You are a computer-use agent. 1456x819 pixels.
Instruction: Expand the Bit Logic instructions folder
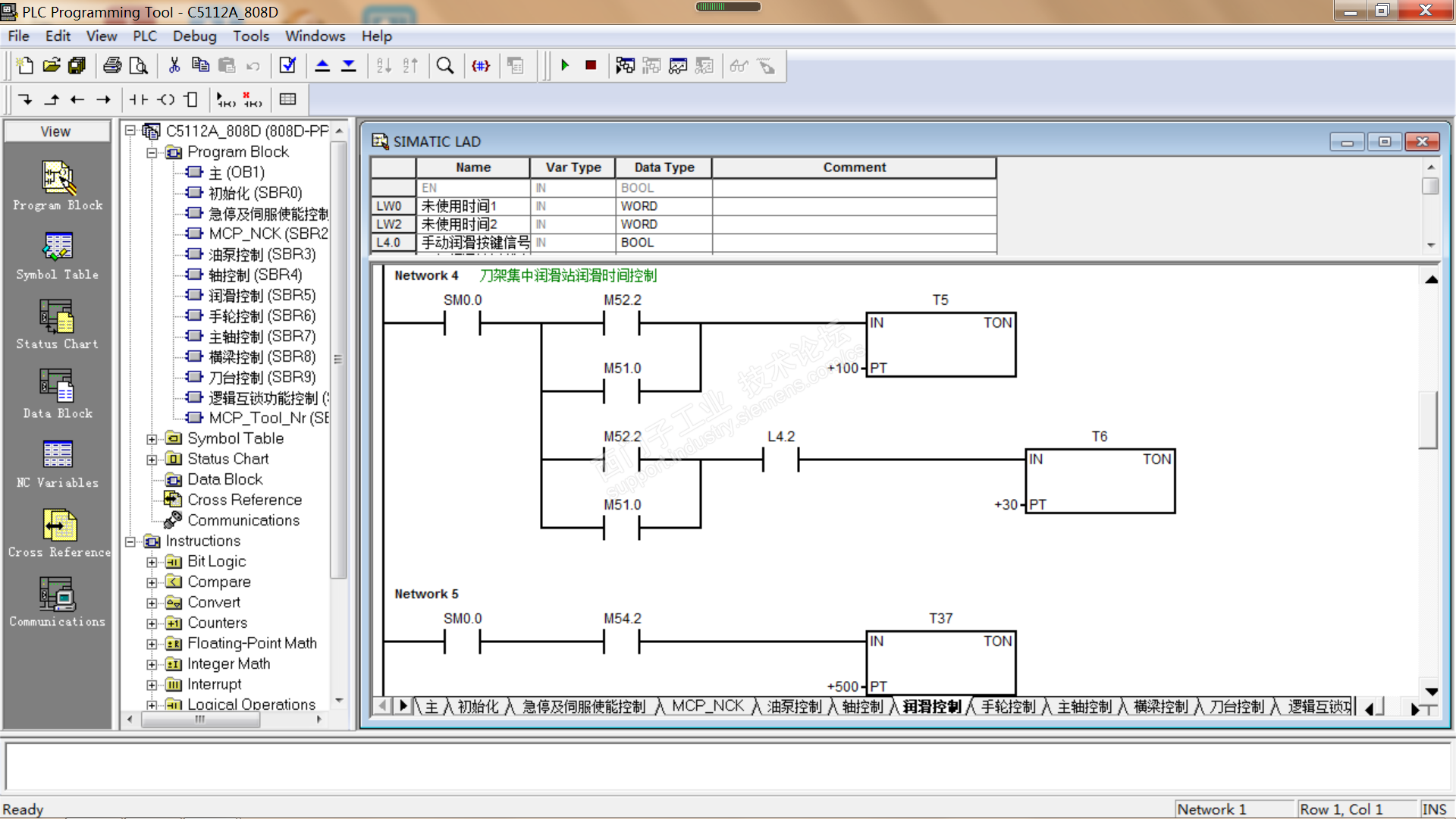pyautogui.click(x=152, y=562)
